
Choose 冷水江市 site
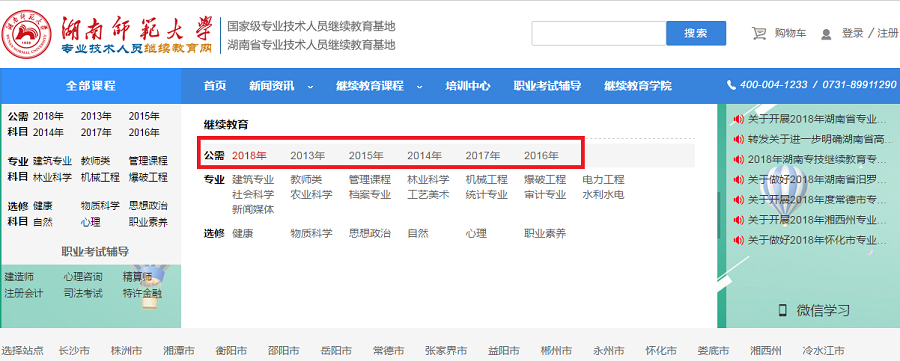tap(824, 351)
